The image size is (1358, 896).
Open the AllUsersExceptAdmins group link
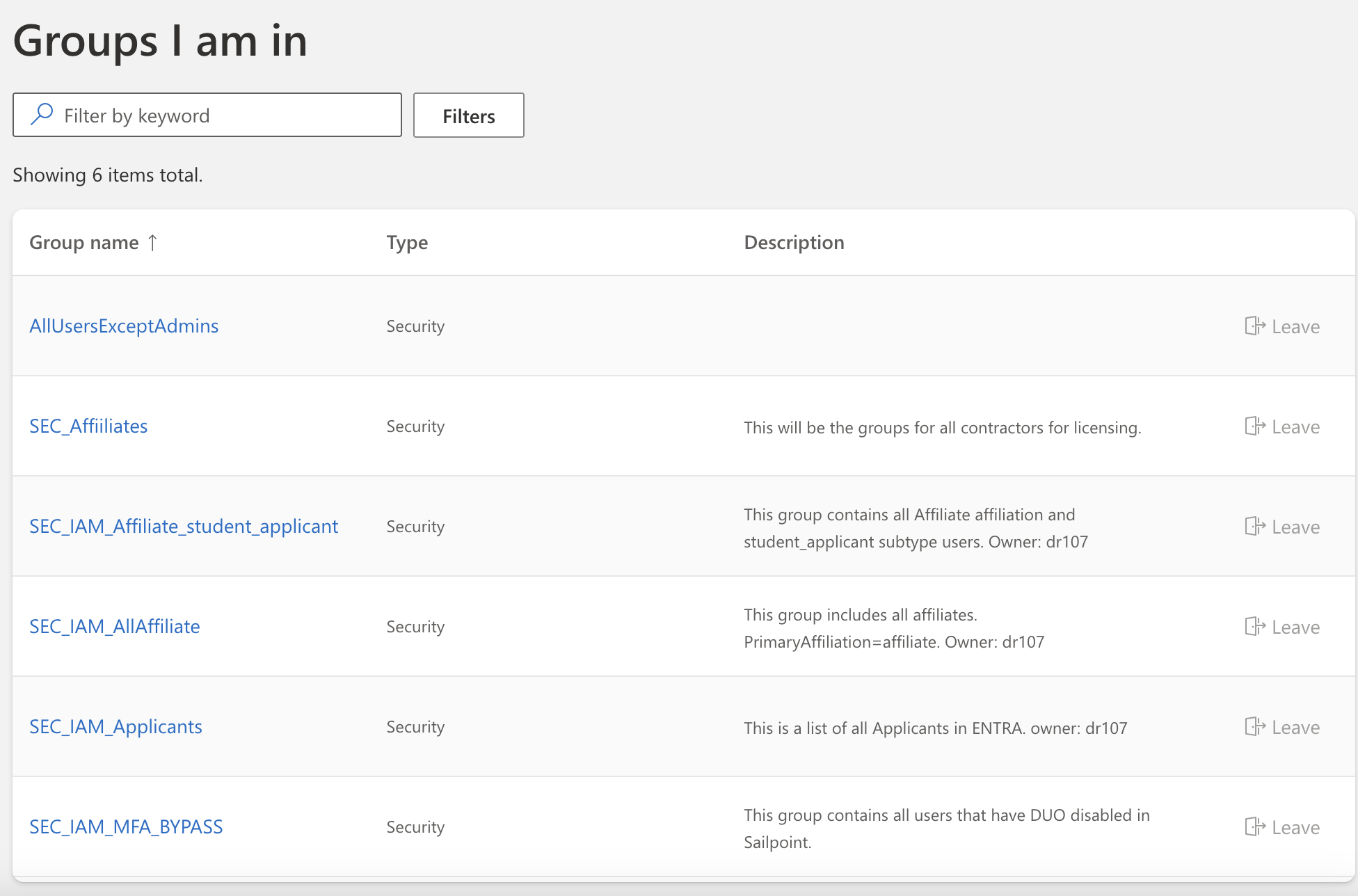(124, 326)
